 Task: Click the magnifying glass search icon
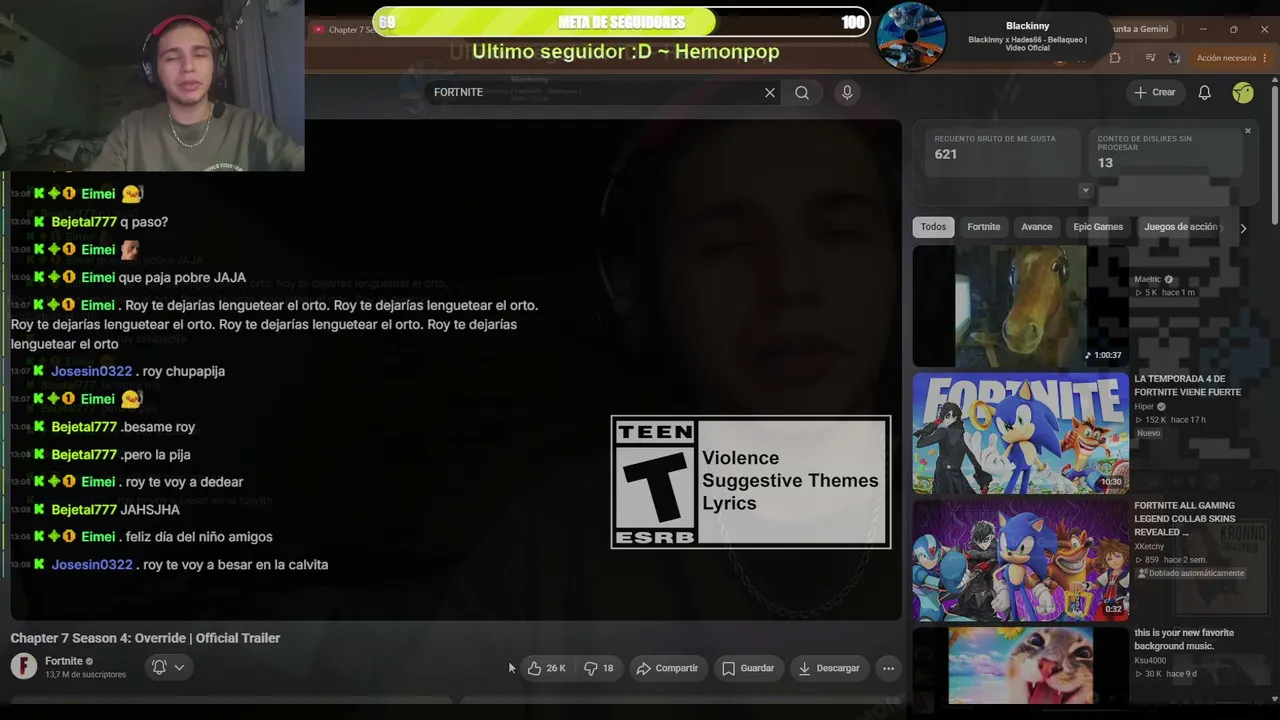pos(802,93)
